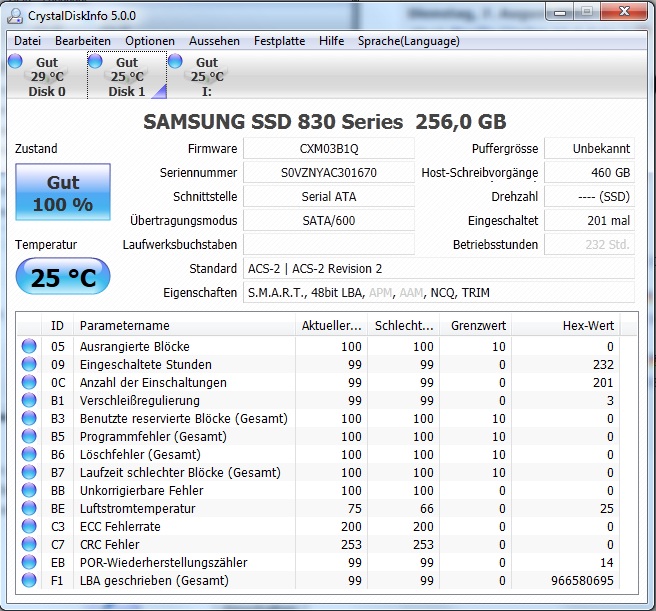
Task: Click the hex value 966580695
Action: (x=582, y=580)
